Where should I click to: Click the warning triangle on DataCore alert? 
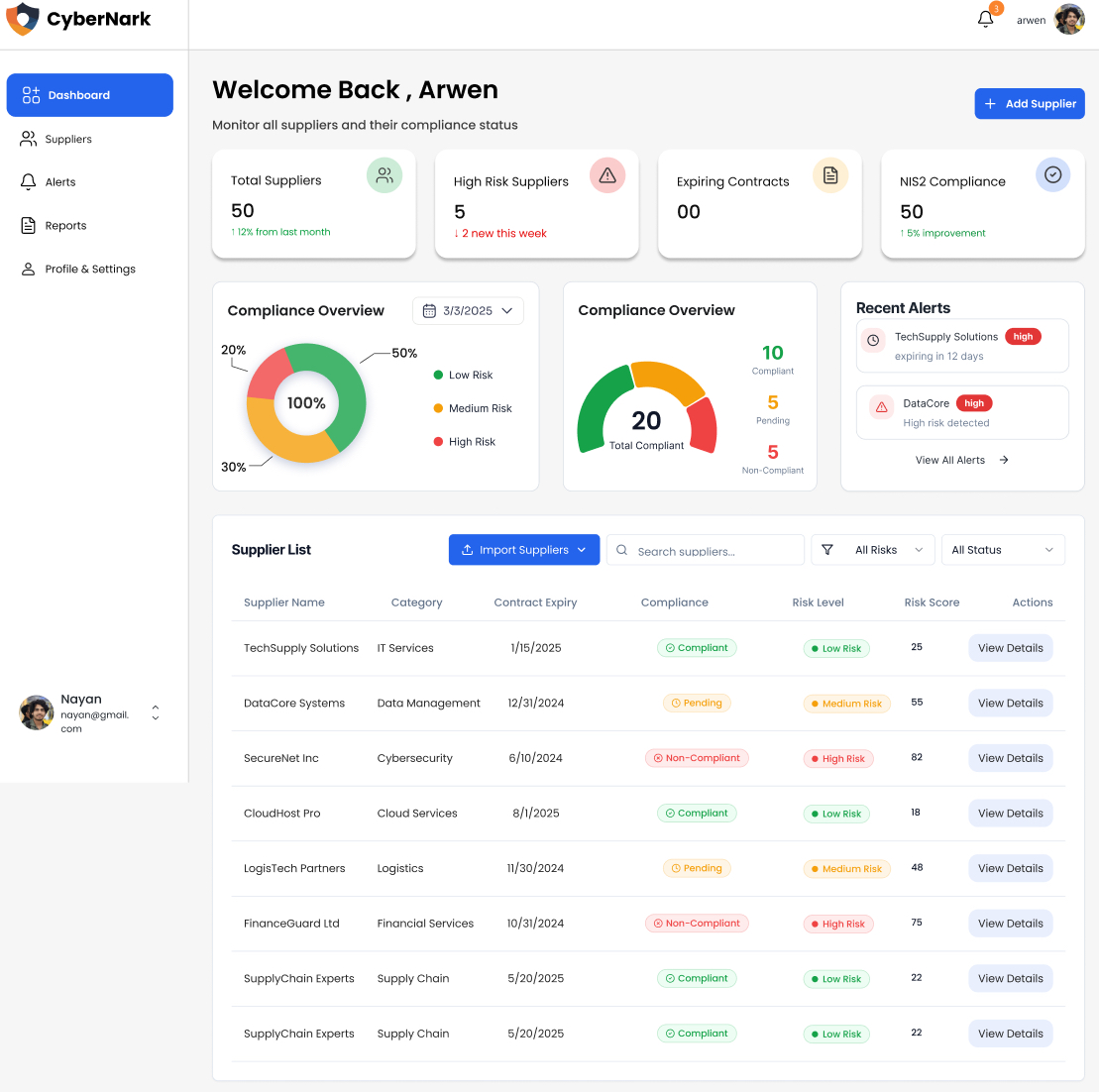881,407
